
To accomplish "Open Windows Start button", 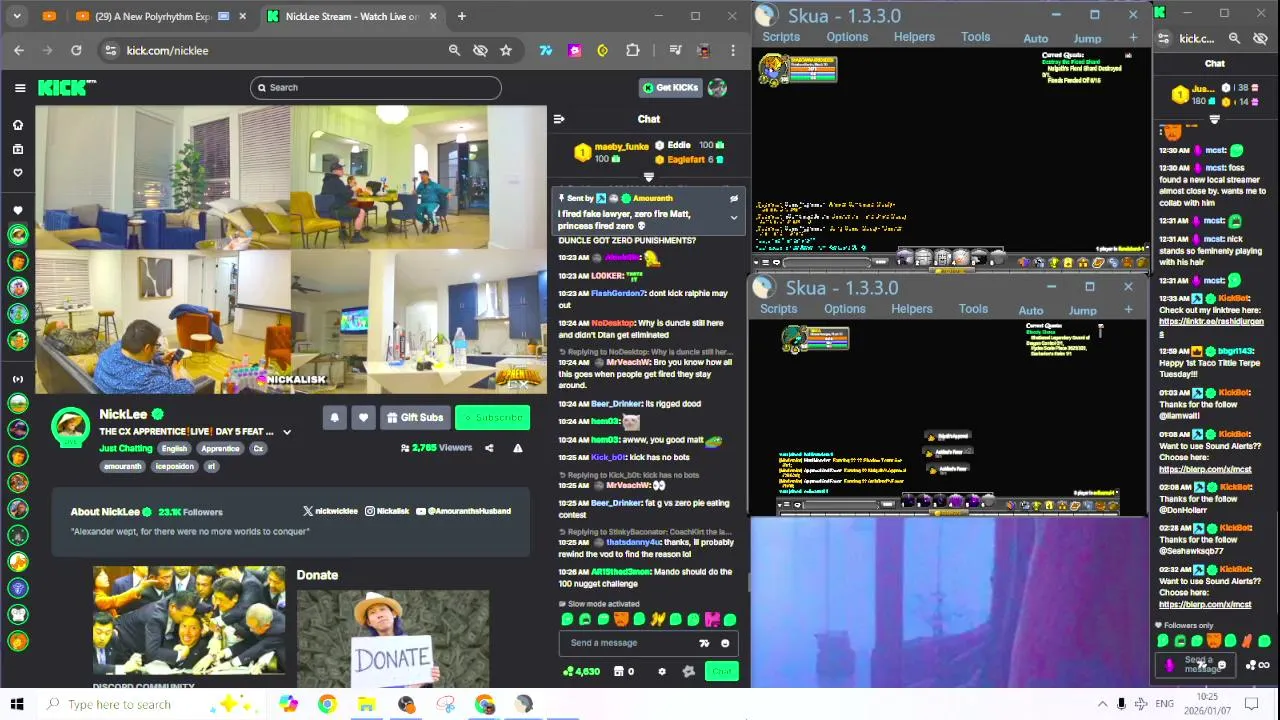I will pos(17,704).
